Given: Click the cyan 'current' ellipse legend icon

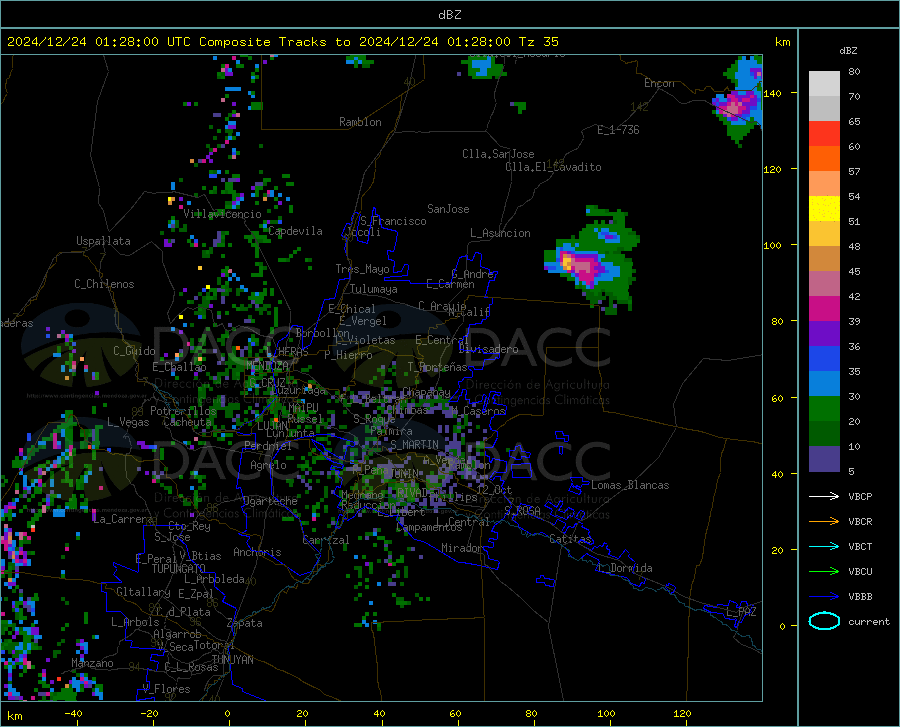Looking at the screenshot, I should [824, 621].
